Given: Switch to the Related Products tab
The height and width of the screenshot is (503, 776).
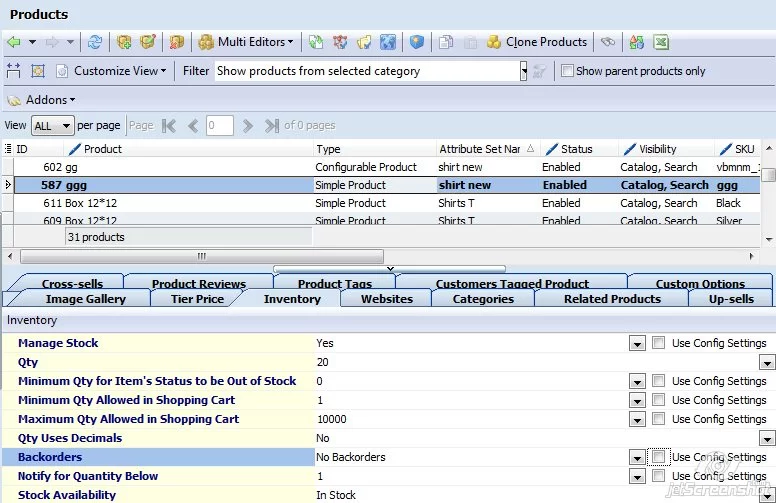Looking at the screenshot, I should (612, 299).
